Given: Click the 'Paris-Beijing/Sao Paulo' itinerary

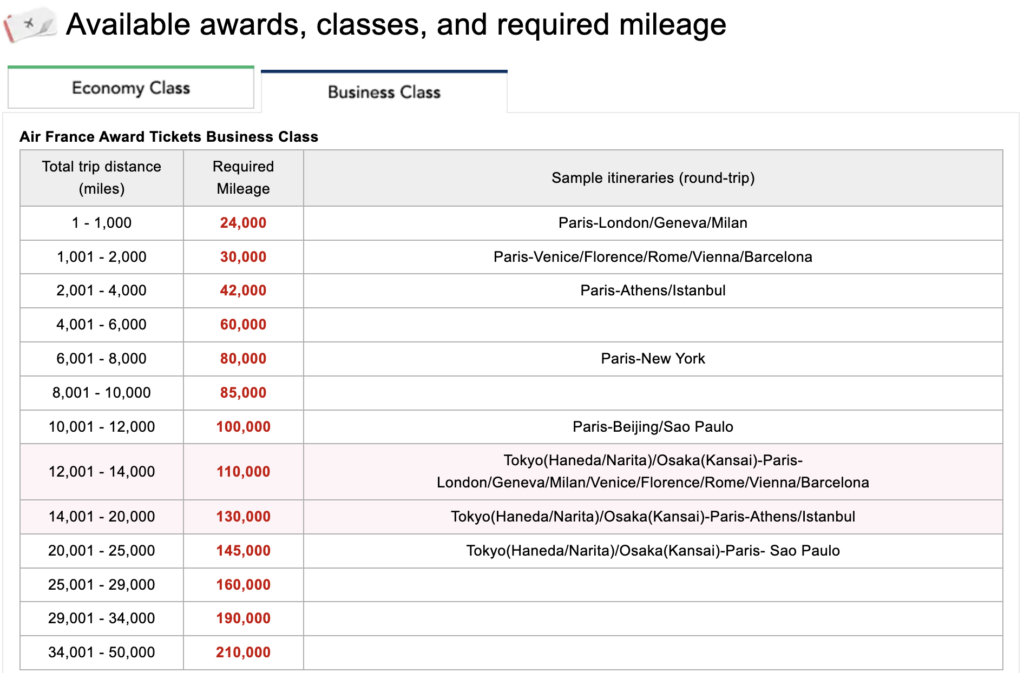Looking at the screenshot, I should tap(653, 426).
